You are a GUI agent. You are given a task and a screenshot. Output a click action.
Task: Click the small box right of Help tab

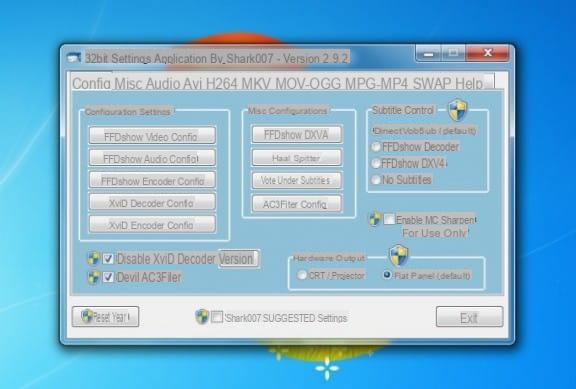(x=489, y=81)
